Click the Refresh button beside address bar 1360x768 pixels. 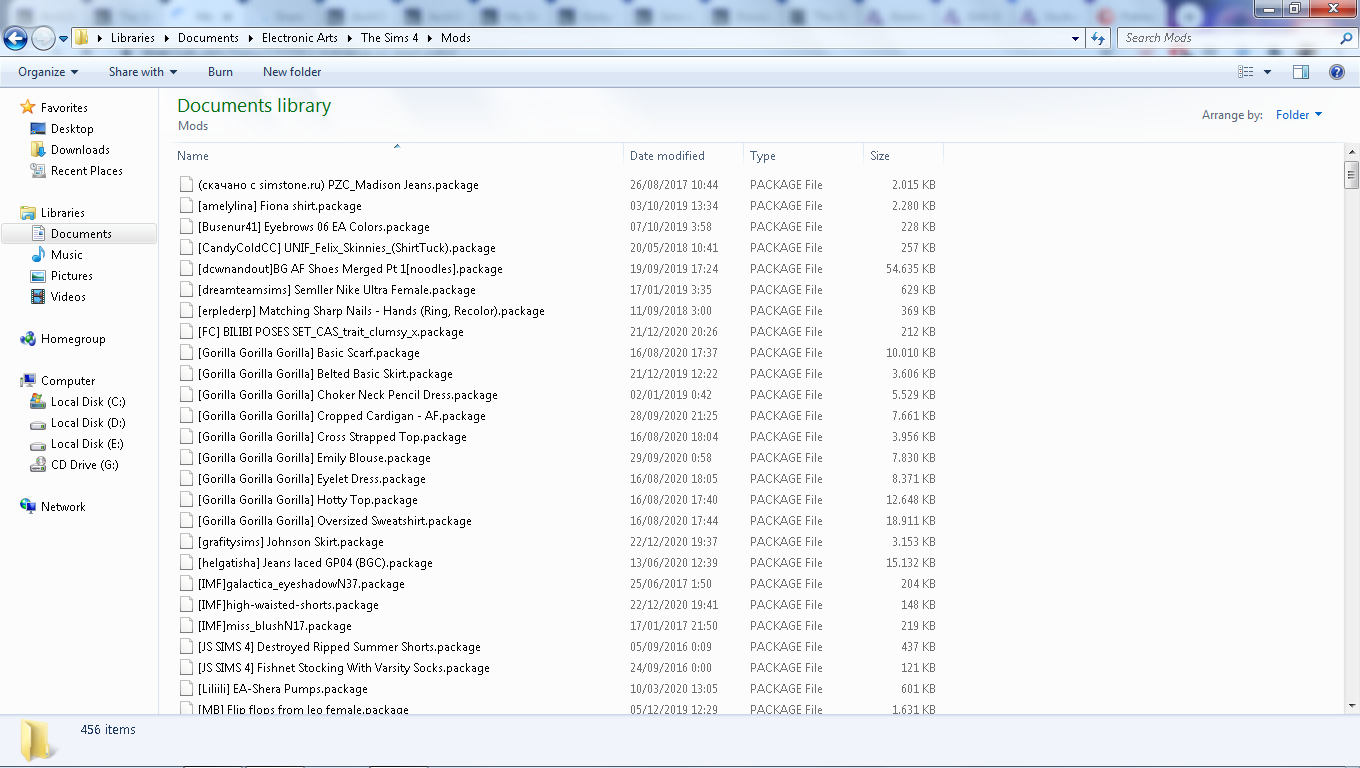click(x=1098, y=38)
